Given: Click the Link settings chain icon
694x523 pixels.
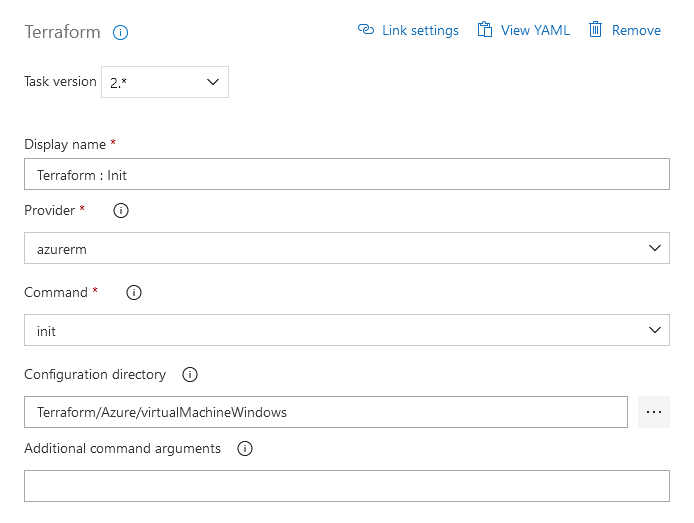Looking at the screenshot, I should [366, 30].
